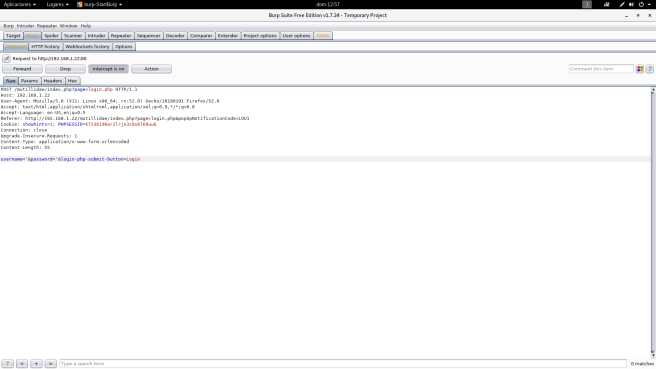Open the Action dropdown button

tap(151, 69)
